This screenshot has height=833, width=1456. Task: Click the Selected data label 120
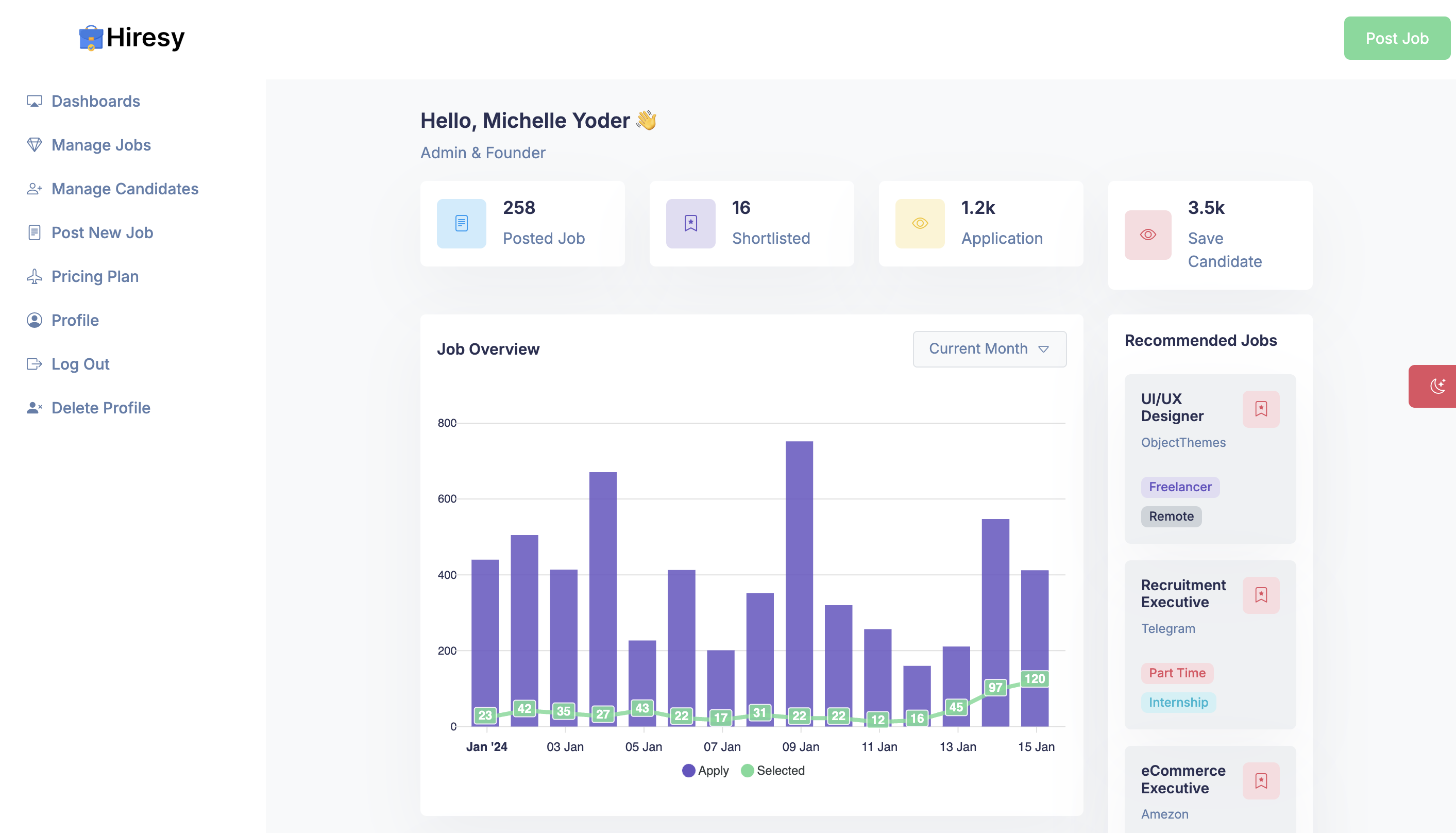(x=1035, y=679)
